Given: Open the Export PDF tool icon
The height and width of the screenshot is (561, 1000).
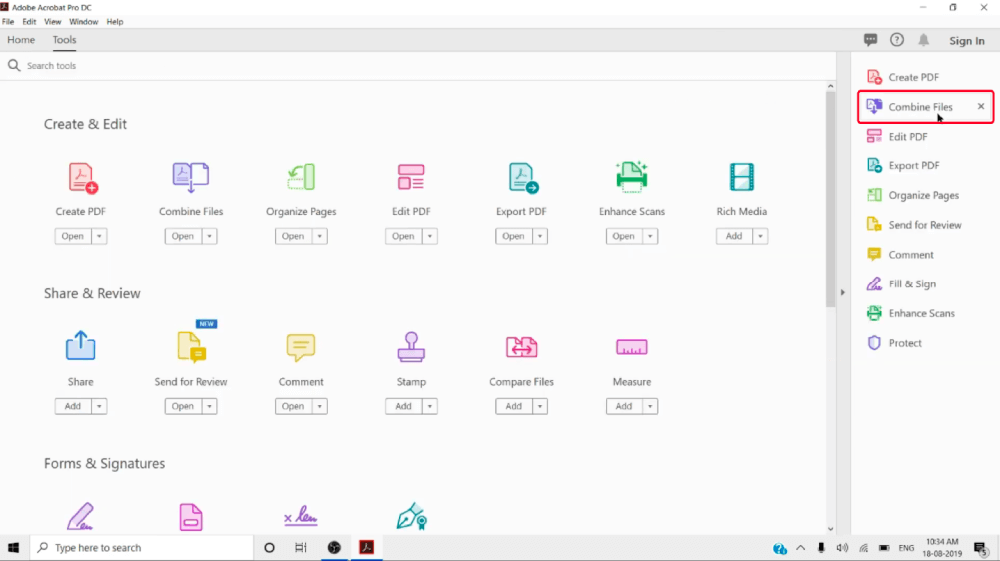Looking at the screenshot, I should [521, 177].
